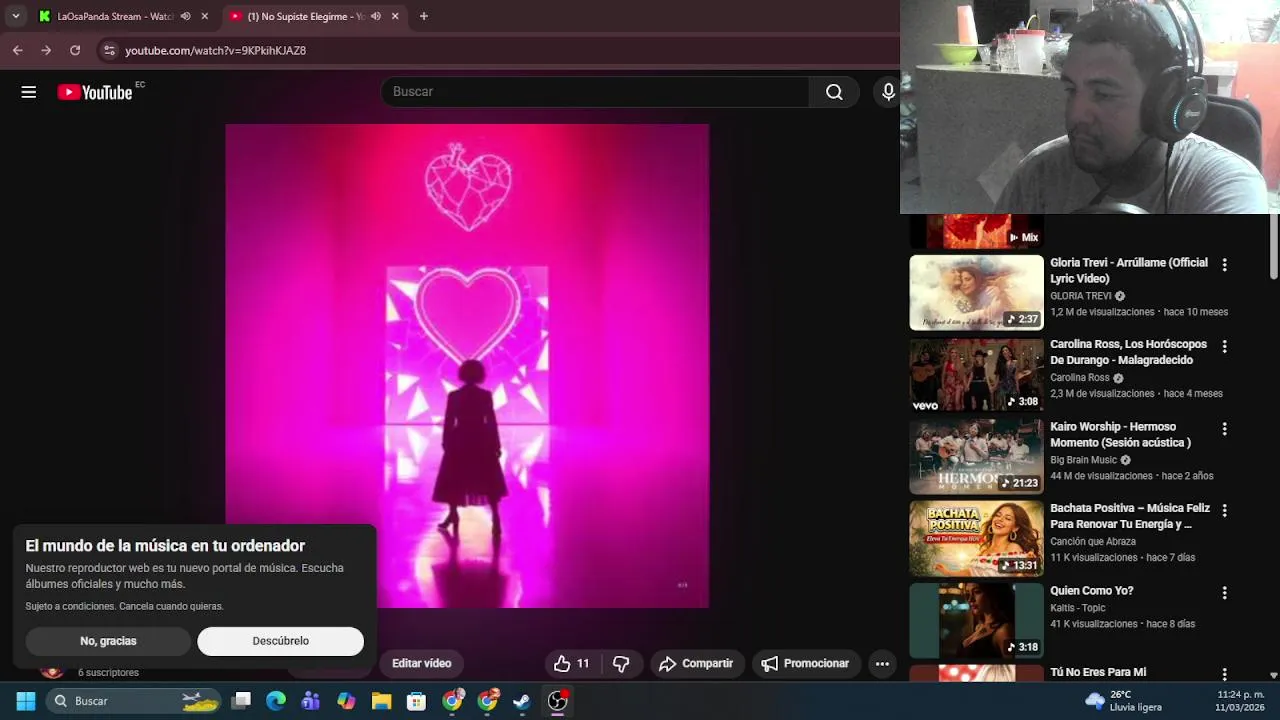This screenshot has height=720, width=1280.
Task: Open Gloria Trevi Arrúllame thumbnail
Action: 976,292
